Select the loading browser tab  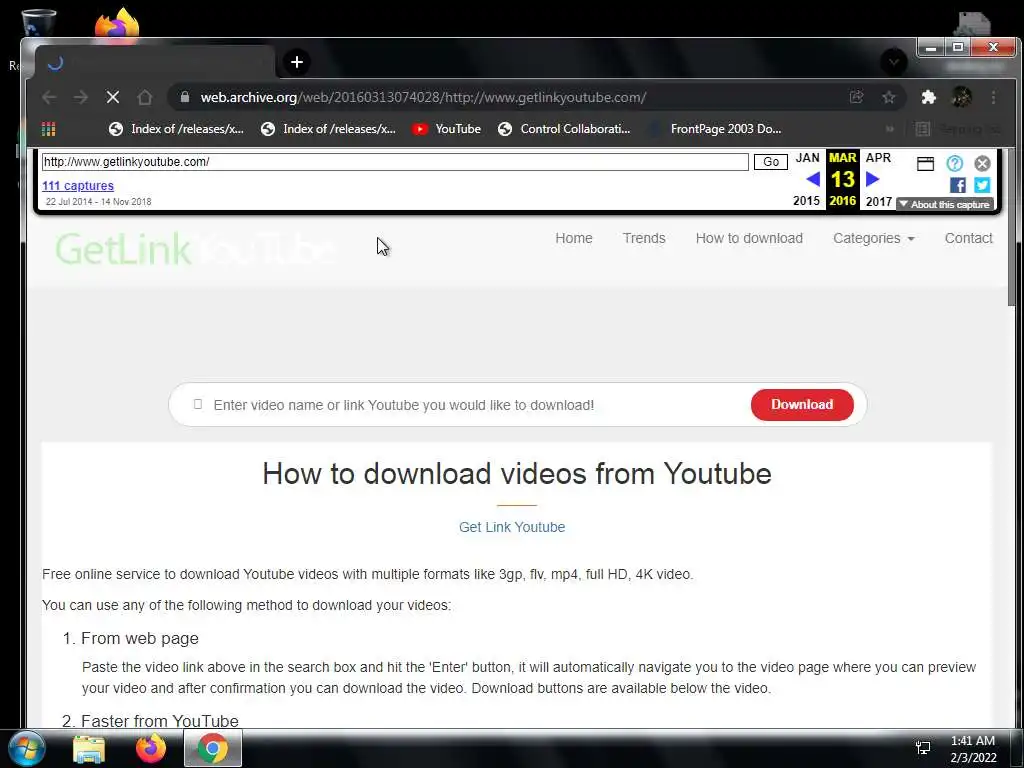tap(155, 63)
